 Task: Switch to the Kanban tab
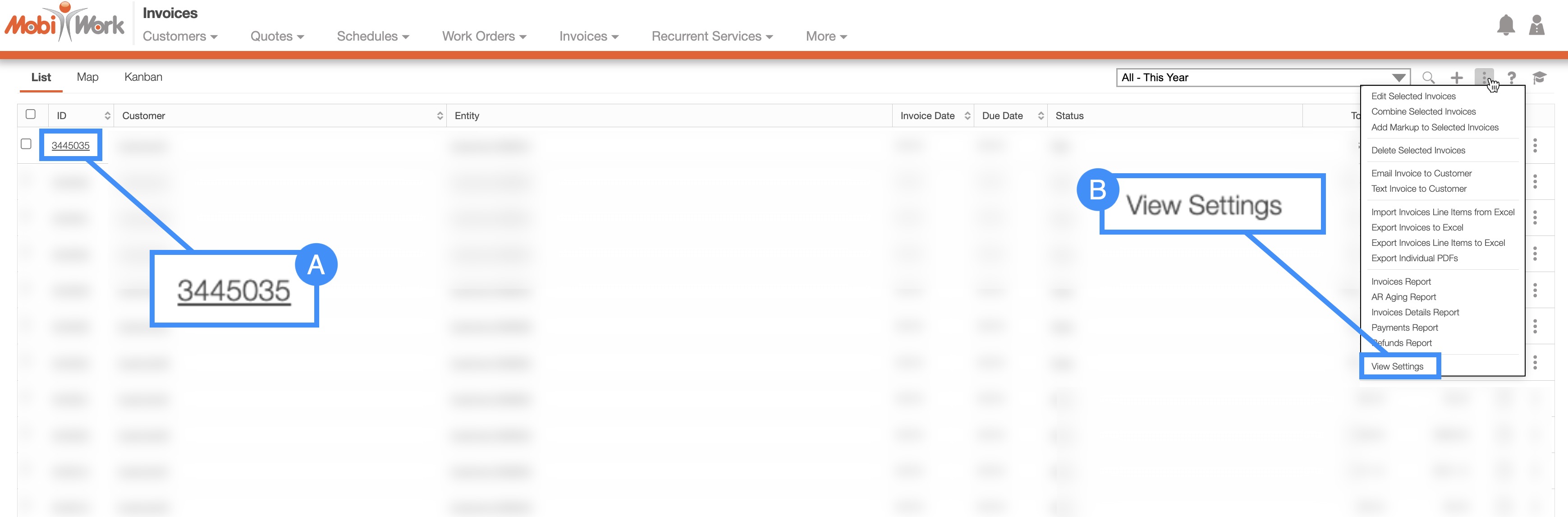point(143,77)
